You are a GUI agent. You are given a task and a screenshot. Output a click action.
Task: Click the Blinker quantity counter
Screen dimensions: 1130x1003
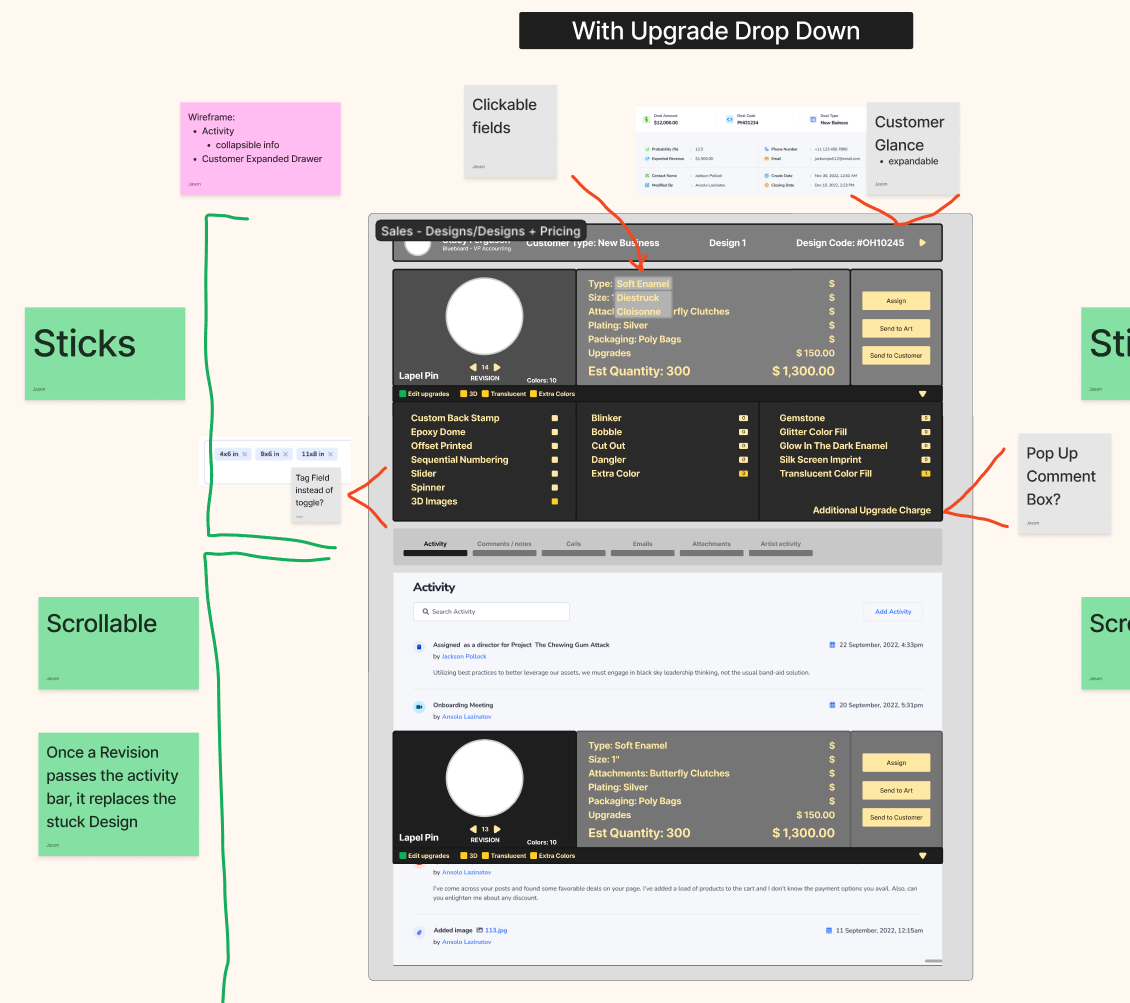pyautogui.click(x=744, y=418)
